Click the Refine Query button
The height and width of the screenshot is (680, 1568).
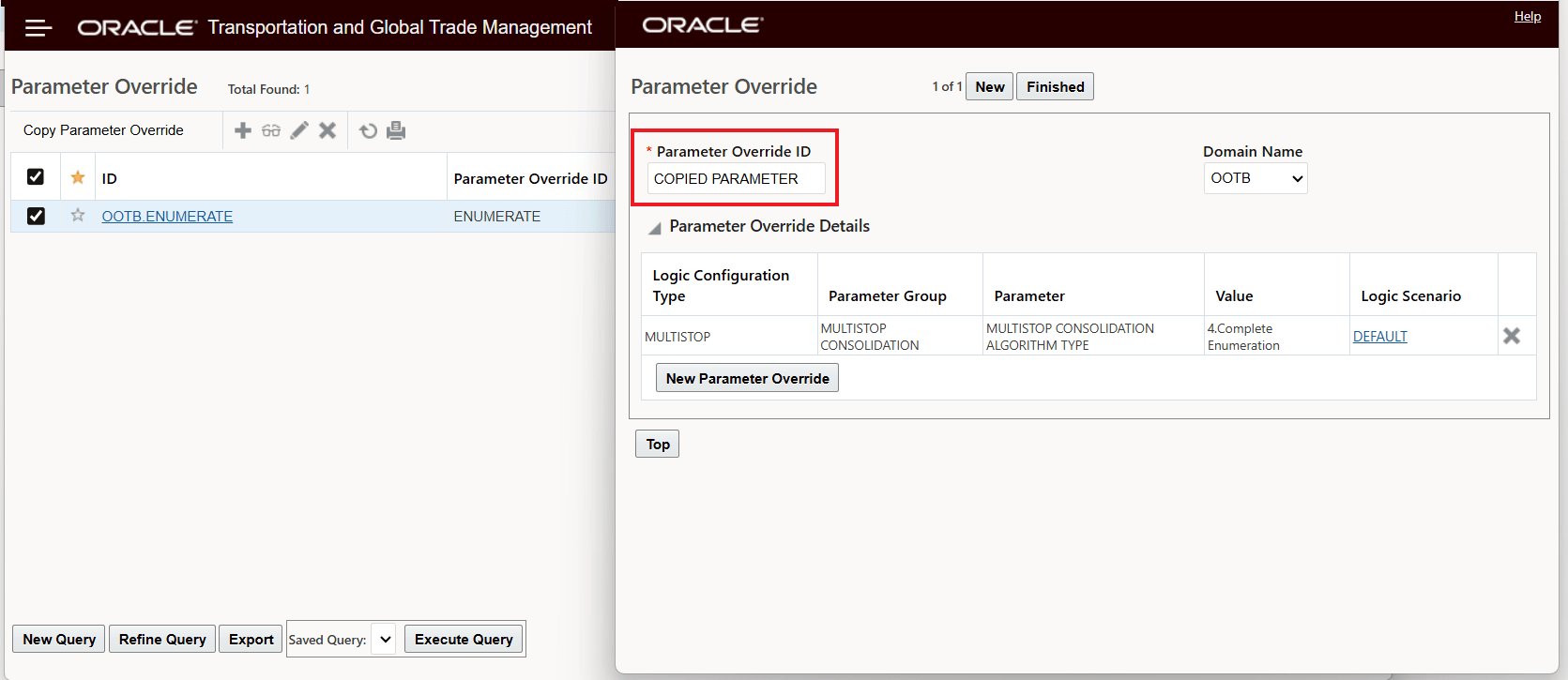pyautogui.click(x=162, y=640)
